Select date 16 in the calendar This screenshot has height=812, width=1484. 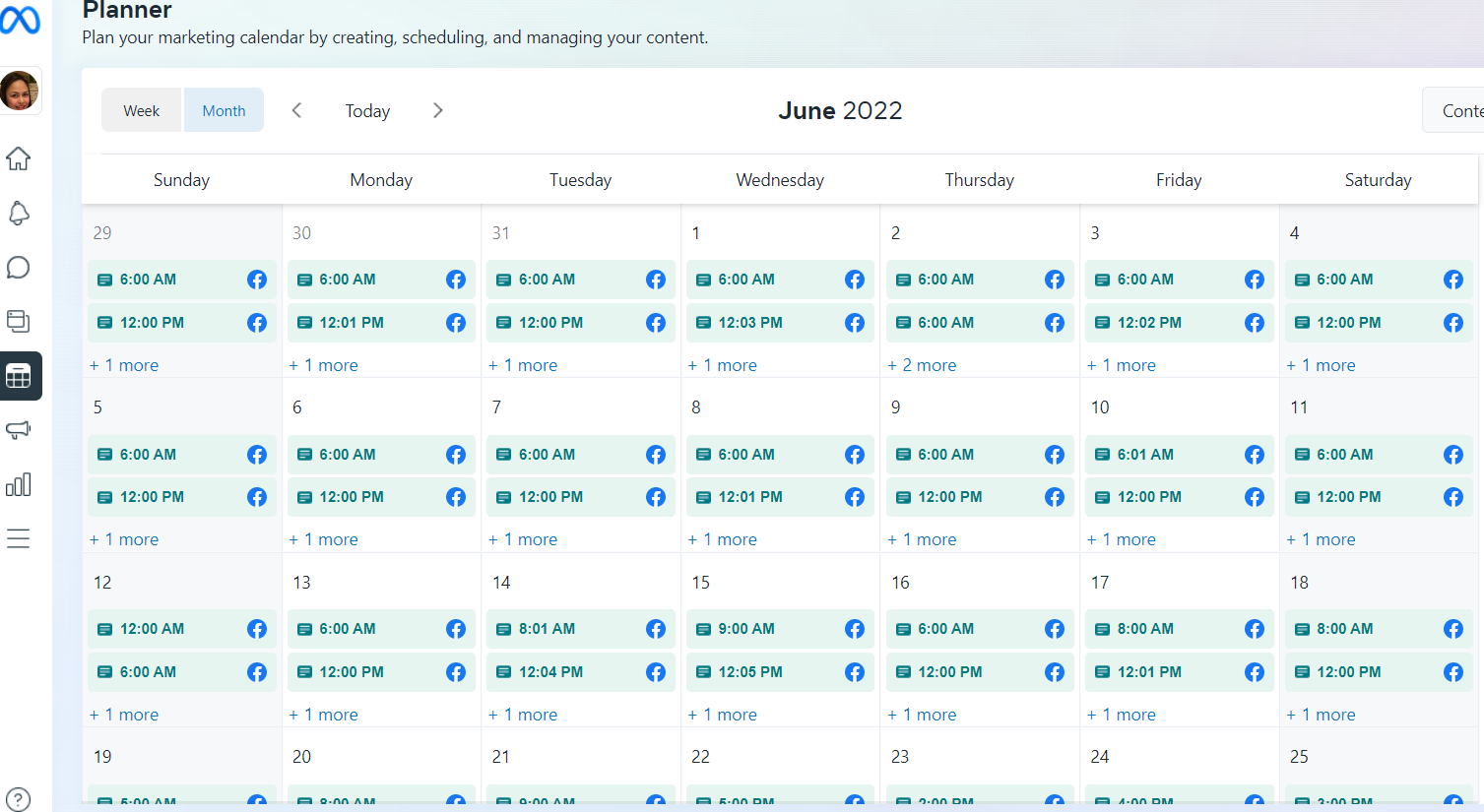(x=900, y=583)
